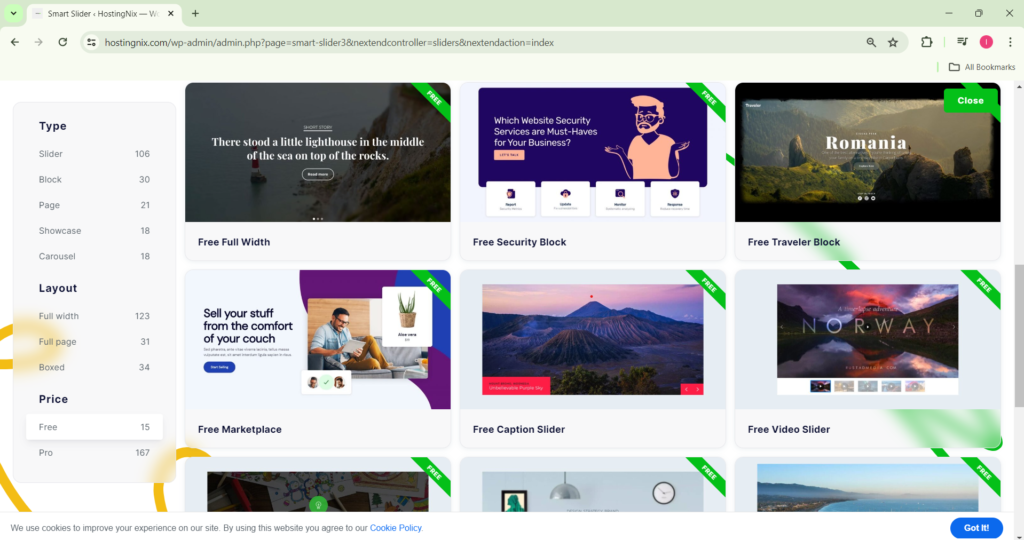Accept cookies with Got It! button
This screenshot has width=1024, height=540.
tap(976, 528)
